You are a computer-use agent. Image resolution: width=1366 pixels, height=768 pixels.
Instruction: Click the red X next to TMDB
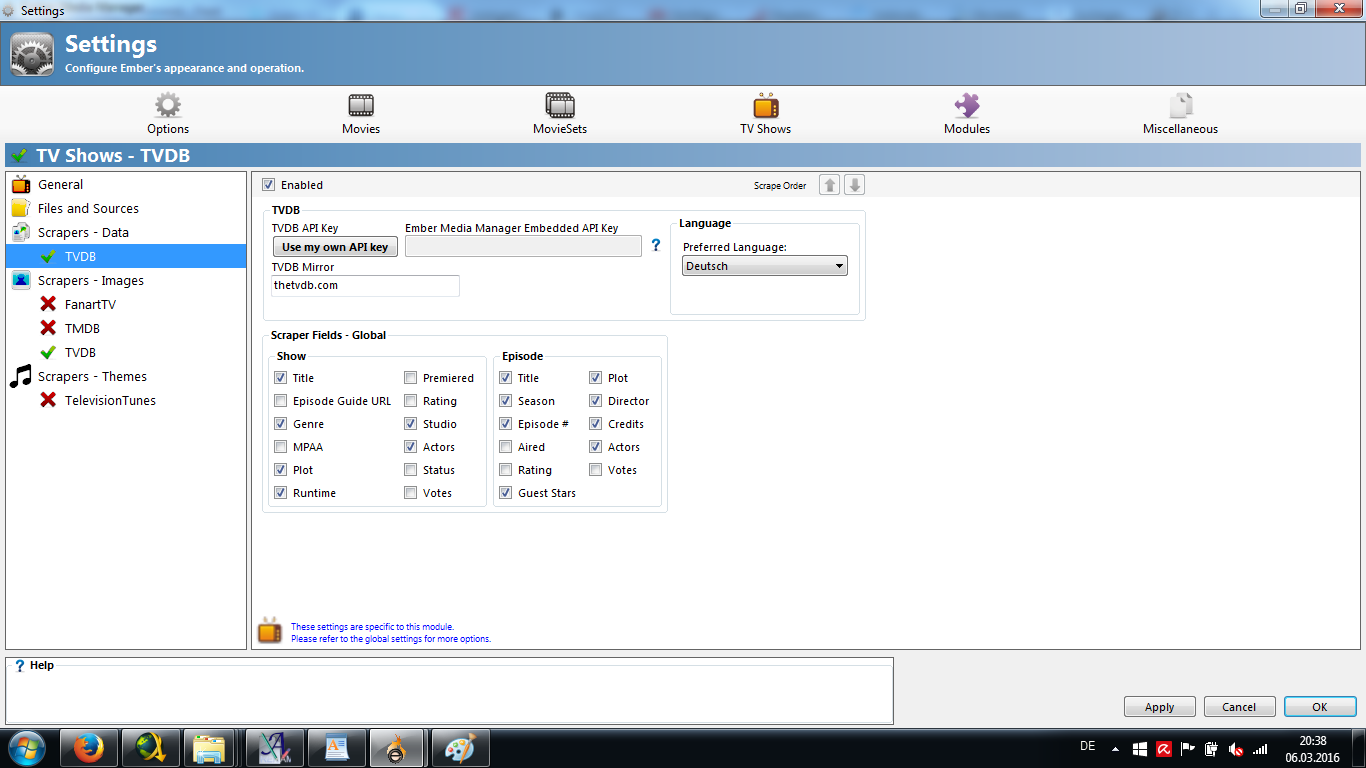[x=48, y=328]
